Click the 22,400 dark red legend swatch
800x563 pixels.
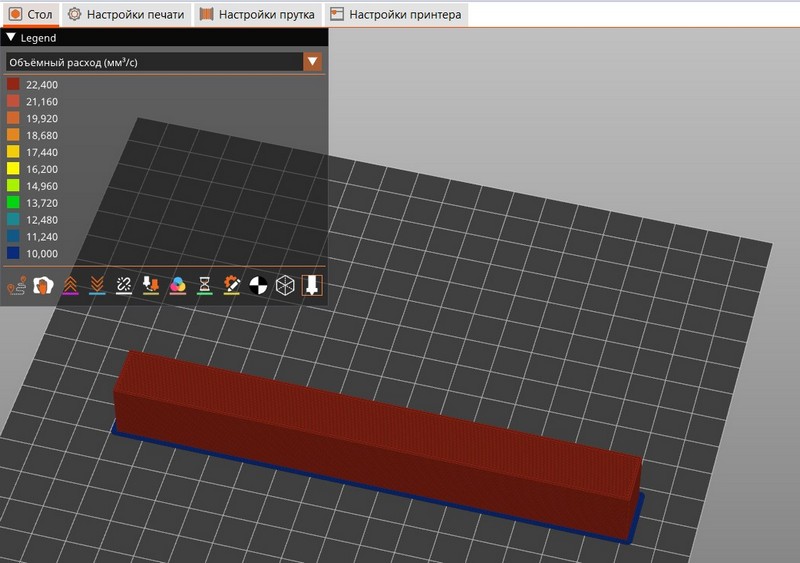pos(14,85)
